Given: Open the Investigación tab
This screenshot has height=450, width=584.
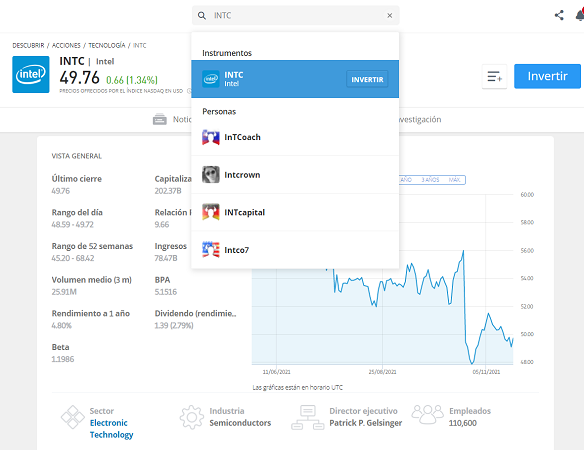Looking at the screenshot, I should (419, 120).
